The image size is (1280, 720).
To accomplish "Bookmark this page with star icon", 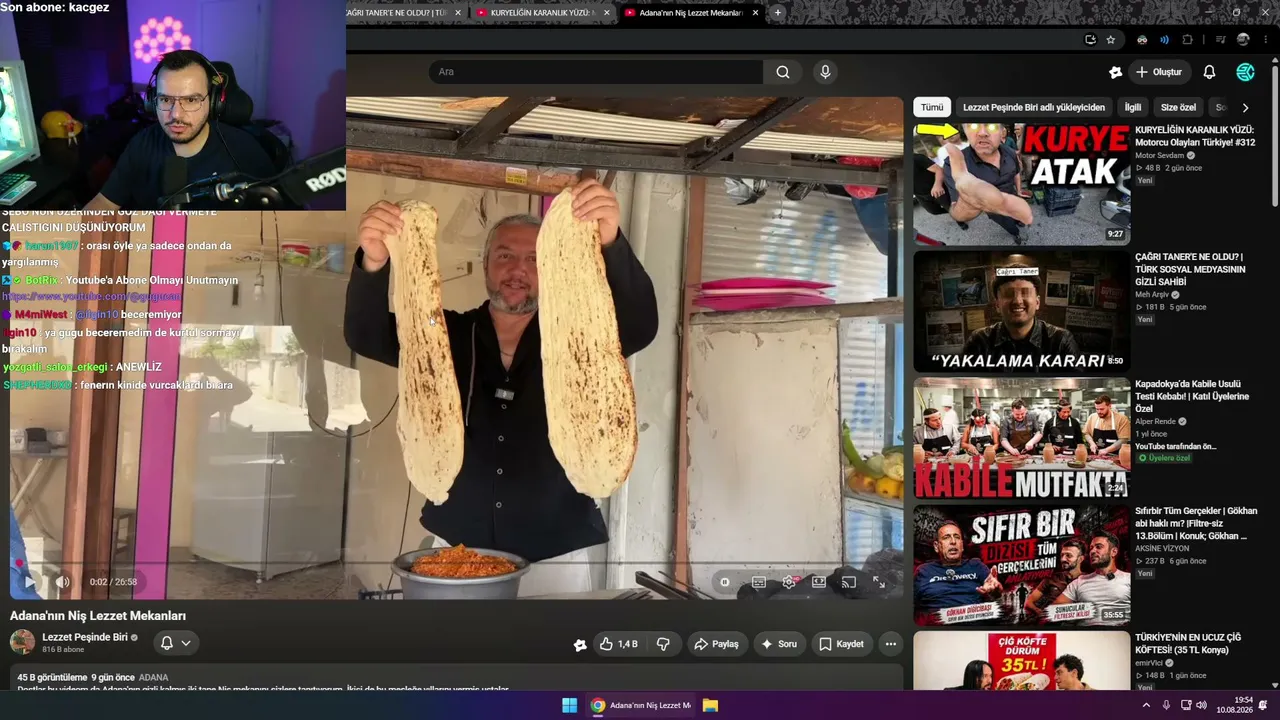I will 1111,40.
